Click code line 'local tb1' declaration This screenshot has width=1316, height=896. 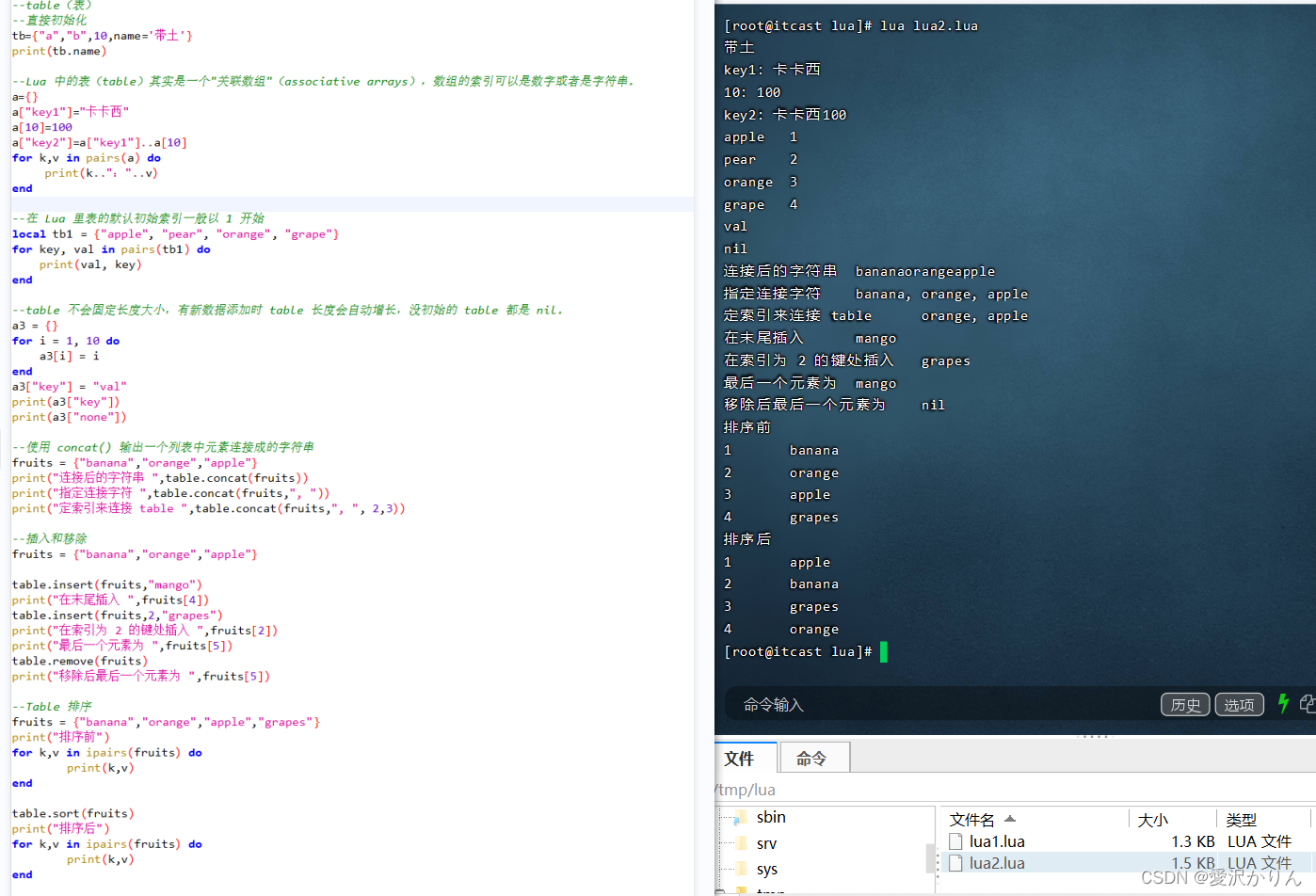(175, 233)
